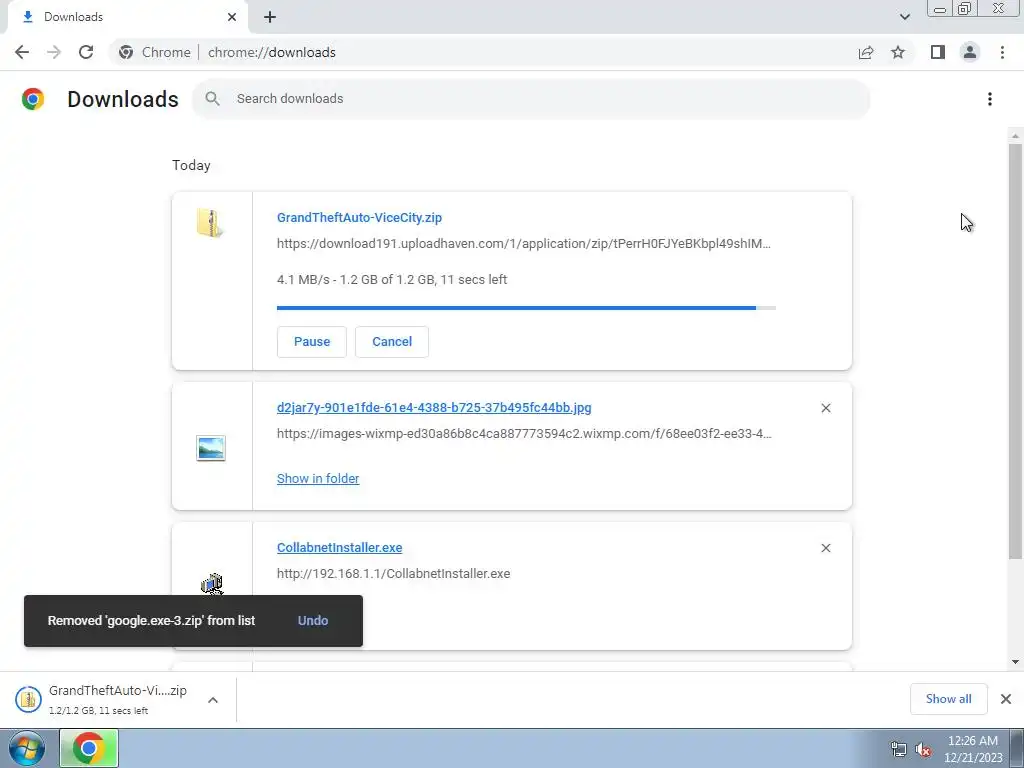This screenshot has height=768, width=1024.
Task: Open the Windows Start menu
Action: click(x=27, y=748)
